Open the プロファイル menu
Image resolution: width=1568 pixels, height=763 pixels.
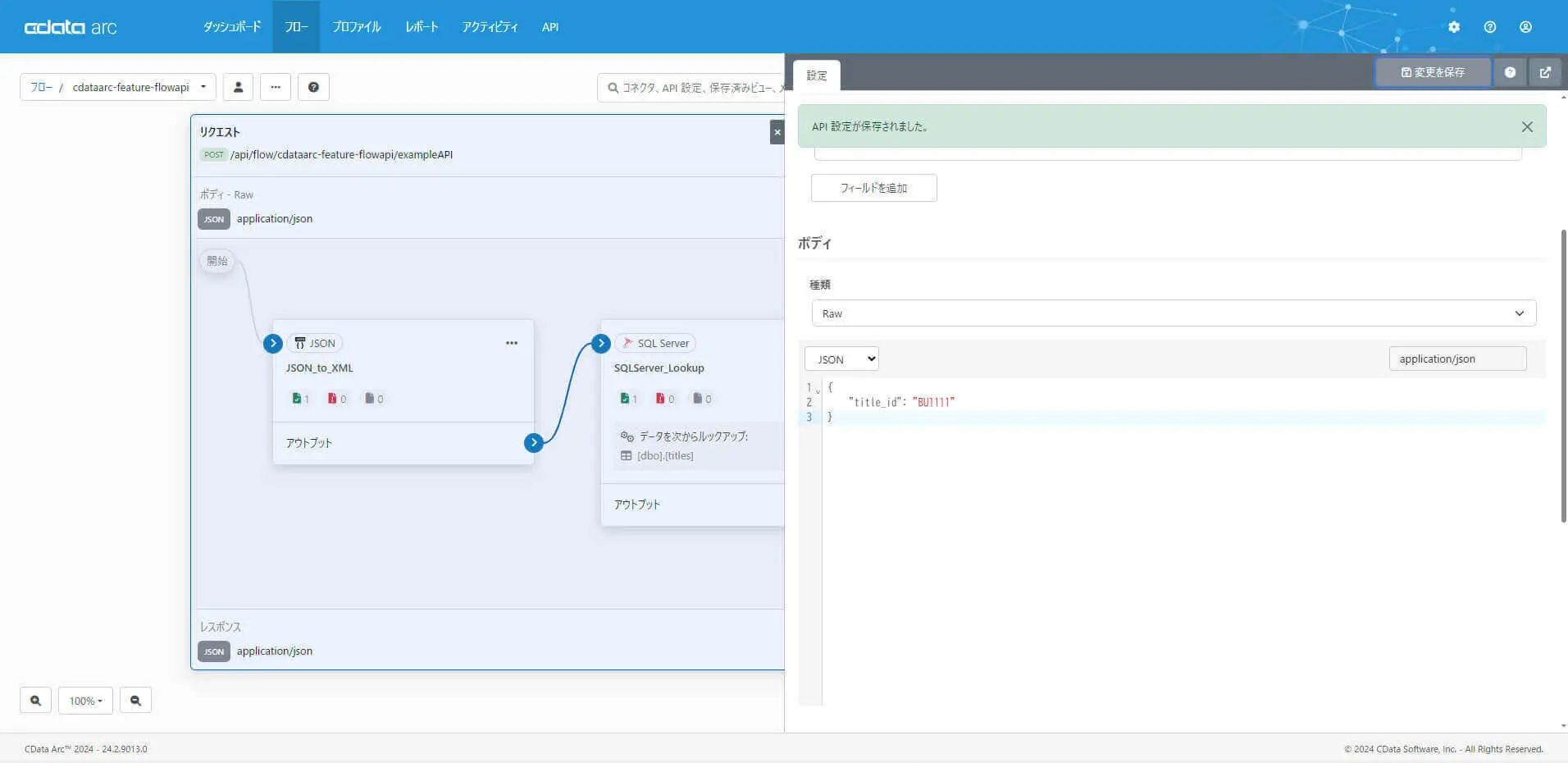tap(357, 27)
